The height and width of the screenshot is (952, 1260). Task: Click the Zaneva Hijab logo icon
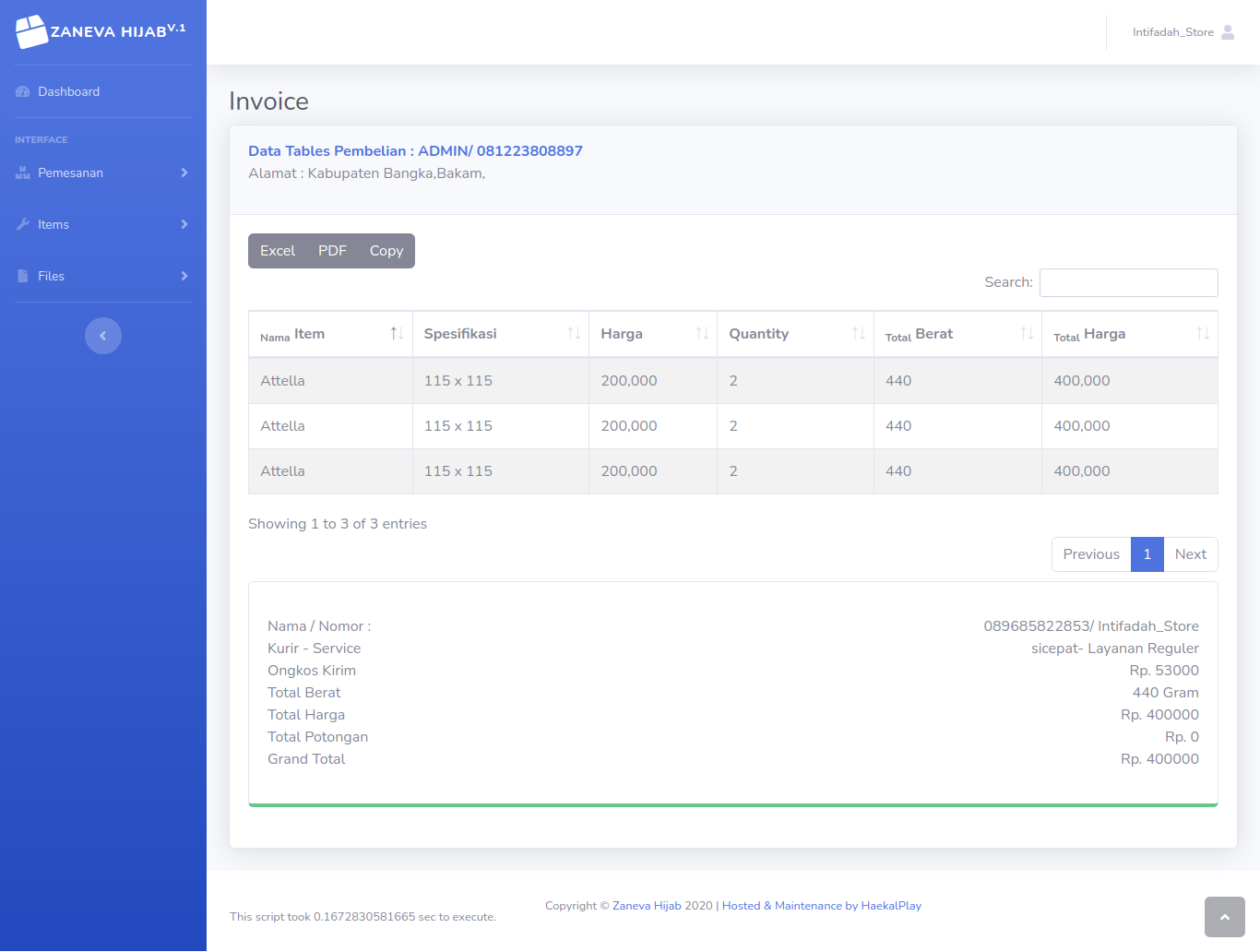pyautogui.click(x=31, y=31)
